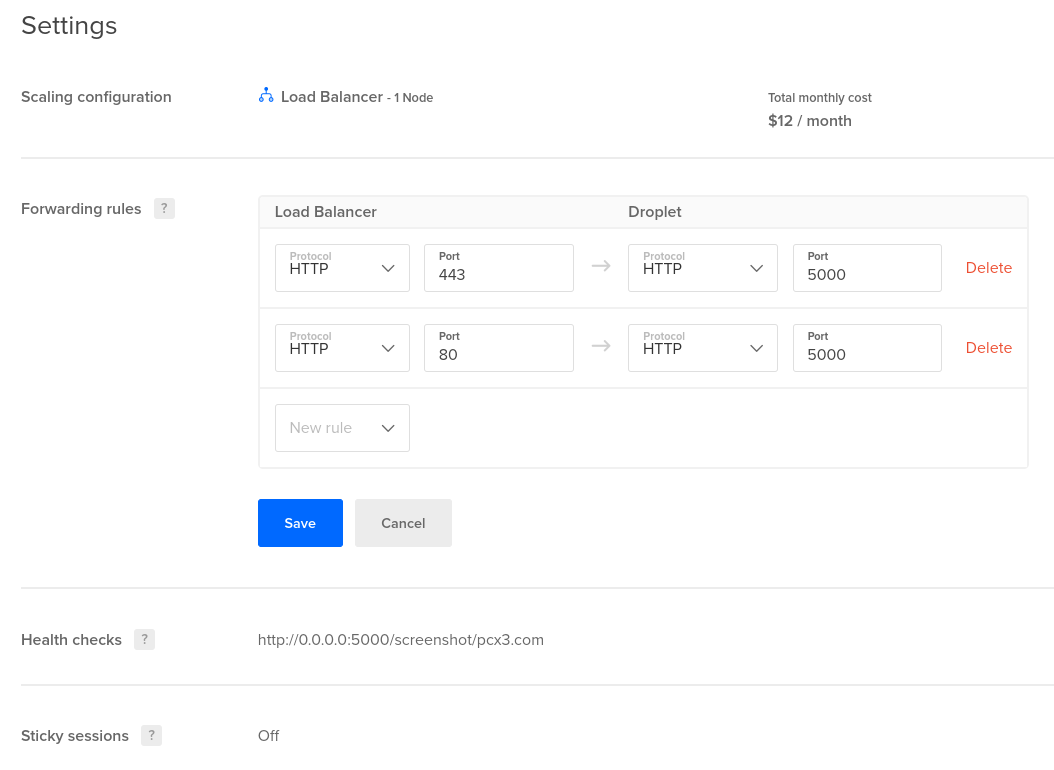
Task: Open Load Balancer protocol dropdown for port 443
Action: (342, 267)
